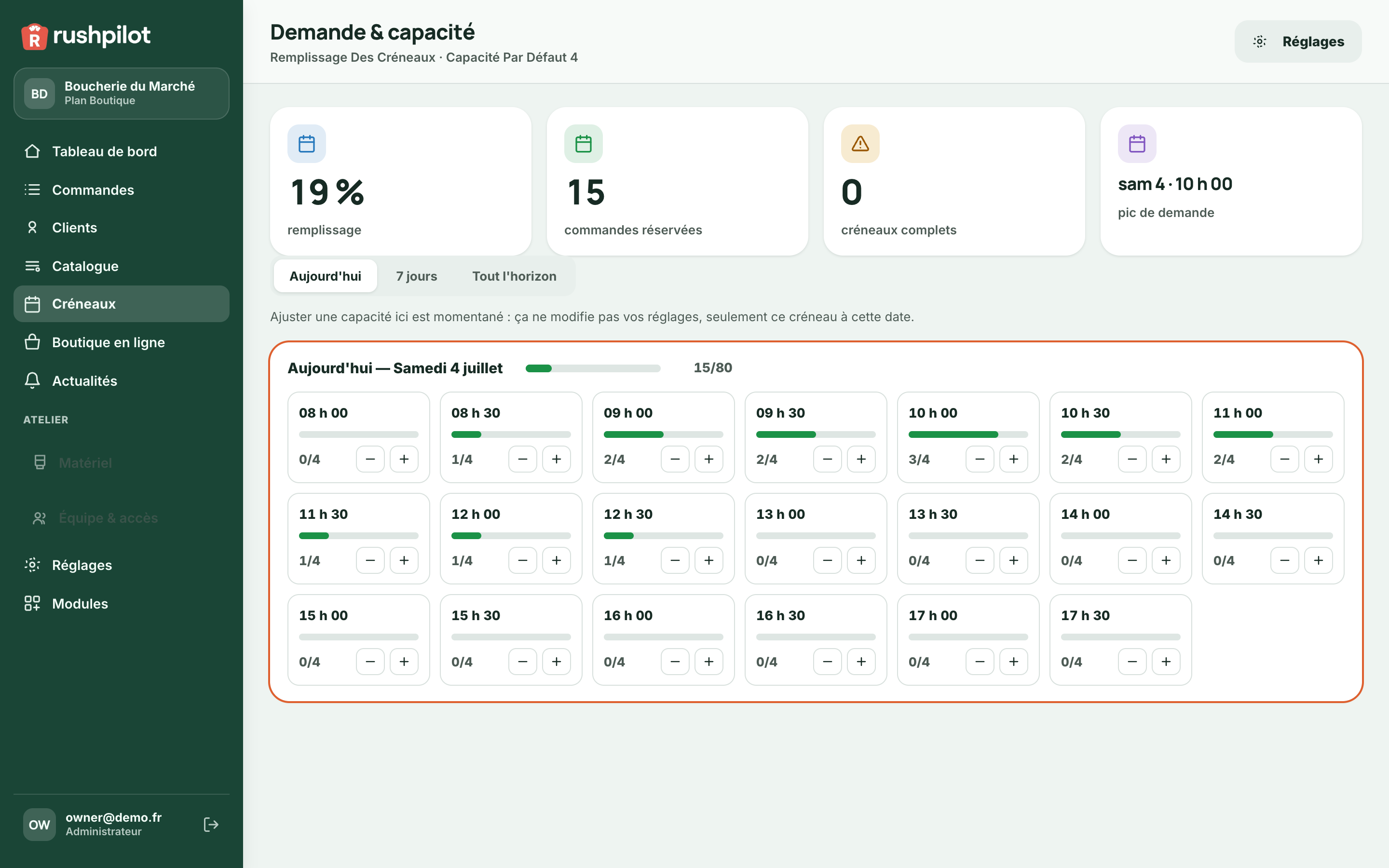Decrease capacity for the 14 h 00 slot
Viewport: 1389px width, 868px height.
[x=1132, y=560]
